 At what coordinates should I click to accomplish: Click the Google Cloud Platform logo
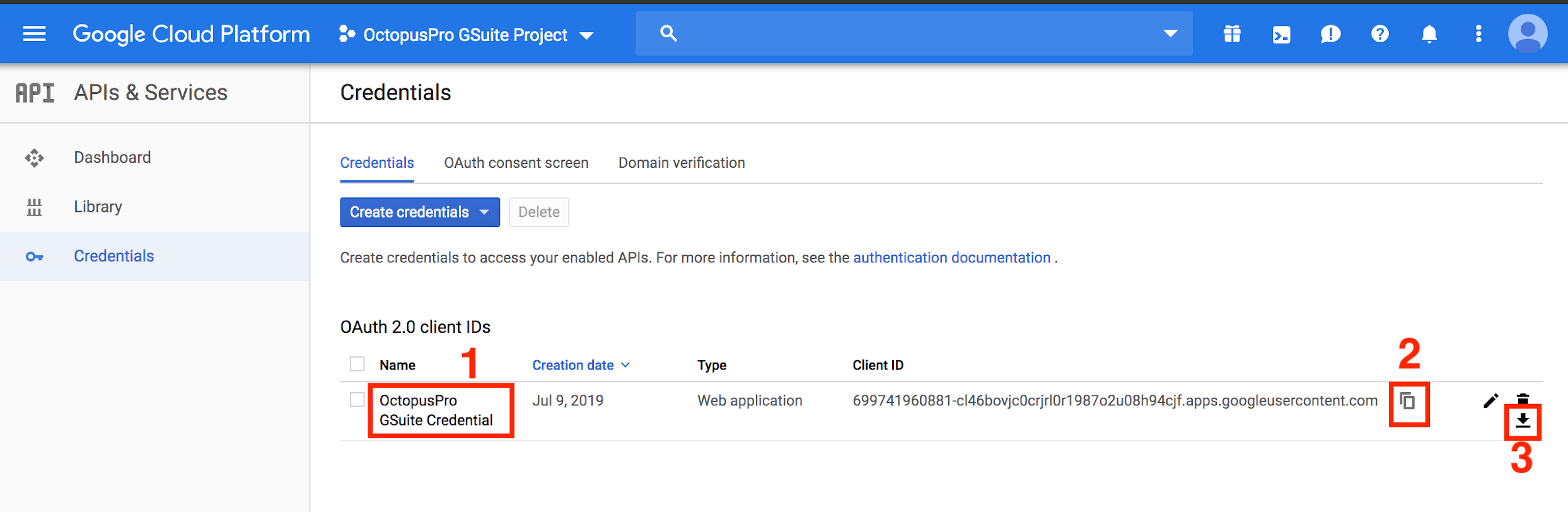click(x=191, y=34)
